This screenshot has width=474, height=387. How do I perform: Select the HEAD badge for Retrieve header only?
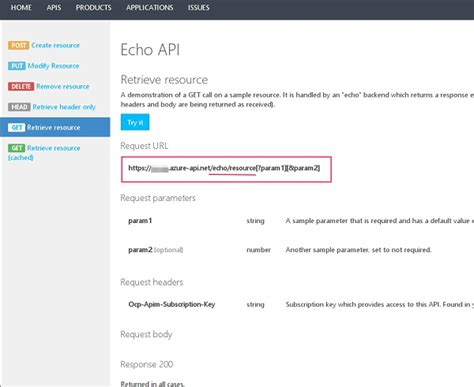(19, 107)
